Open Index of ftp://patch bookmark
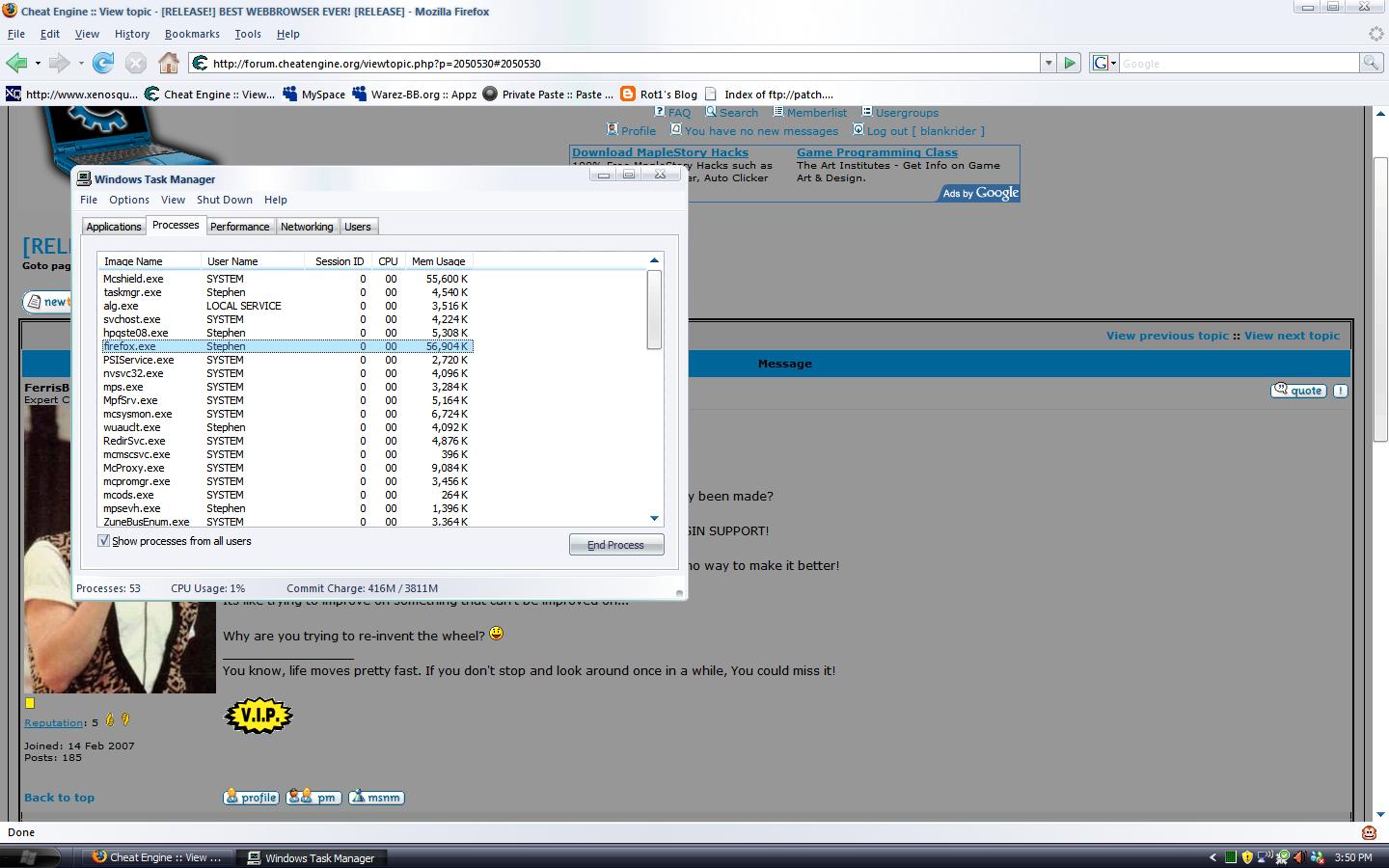The image size is (1389, 868). point(769,94)
